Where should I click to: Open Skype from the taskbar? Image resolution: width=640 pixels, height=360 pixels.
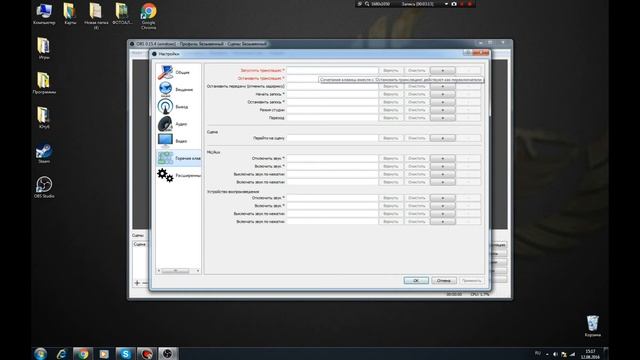click(x=125, y=353)
